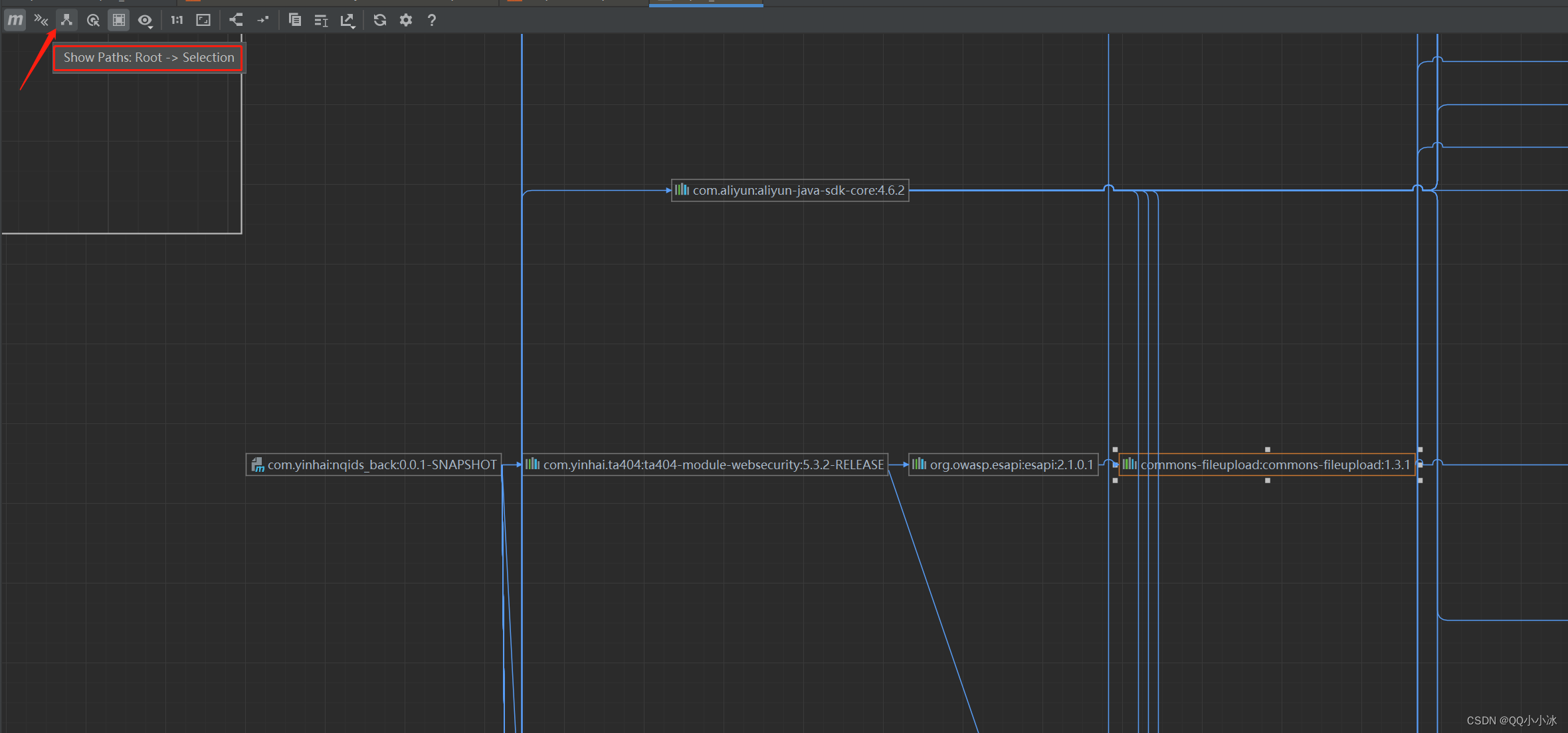Click the Route Edges arrow icon
1568x733 pixels.
[x=263, y=20]
